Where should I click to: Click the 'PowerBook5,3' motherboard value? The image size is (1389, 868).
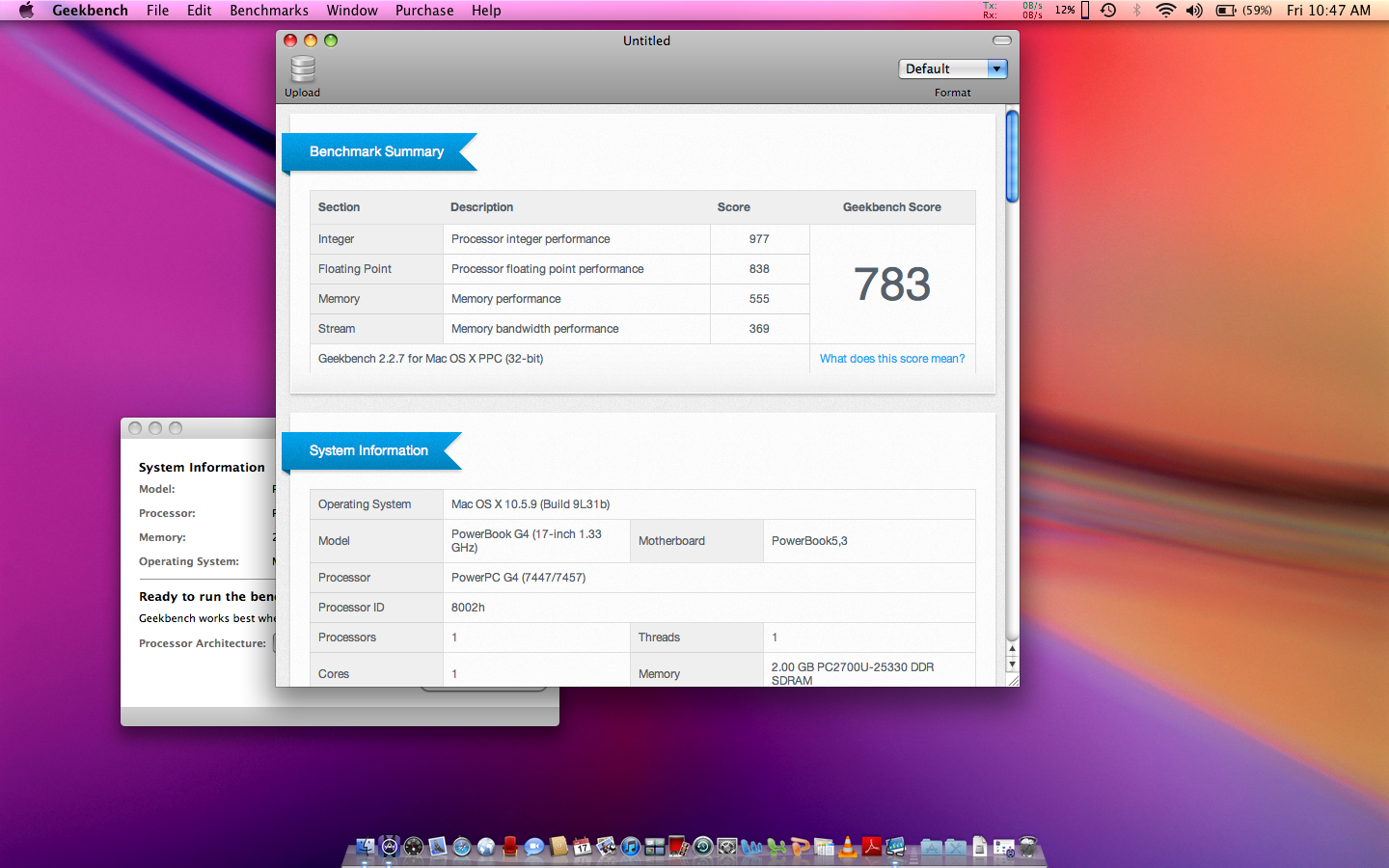[809, 541]
